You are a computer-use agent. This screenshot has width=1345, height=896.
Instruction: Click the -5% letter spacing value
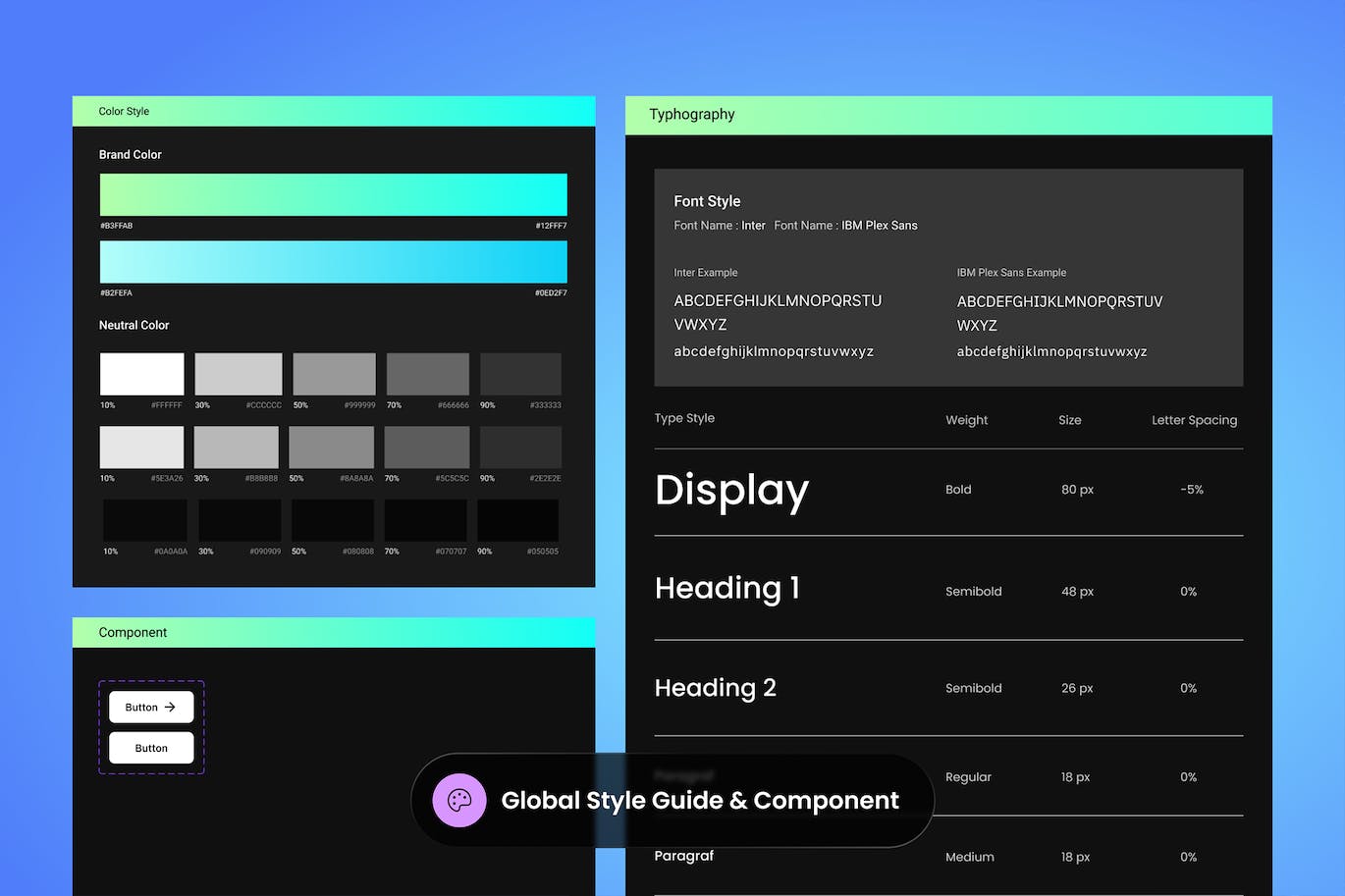pos(1192,490)
